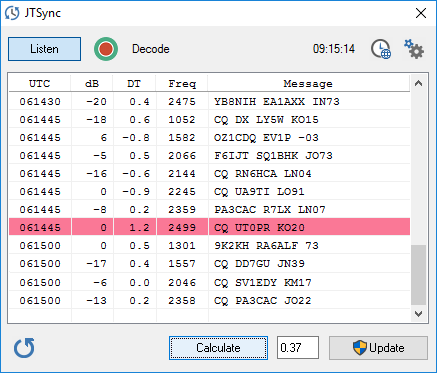Sort by the UTC column header
This screenshot has width=437, height=373.
(x=40, y=83)
